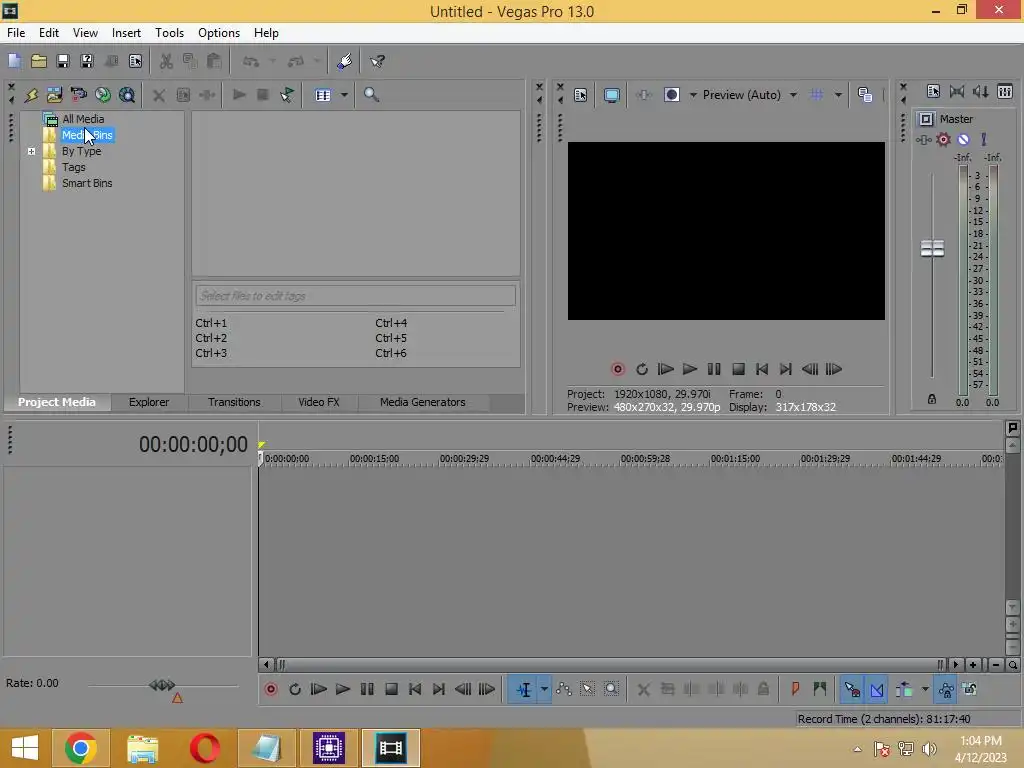Click the Paste clipboard icon

click(x=214, y=61)
